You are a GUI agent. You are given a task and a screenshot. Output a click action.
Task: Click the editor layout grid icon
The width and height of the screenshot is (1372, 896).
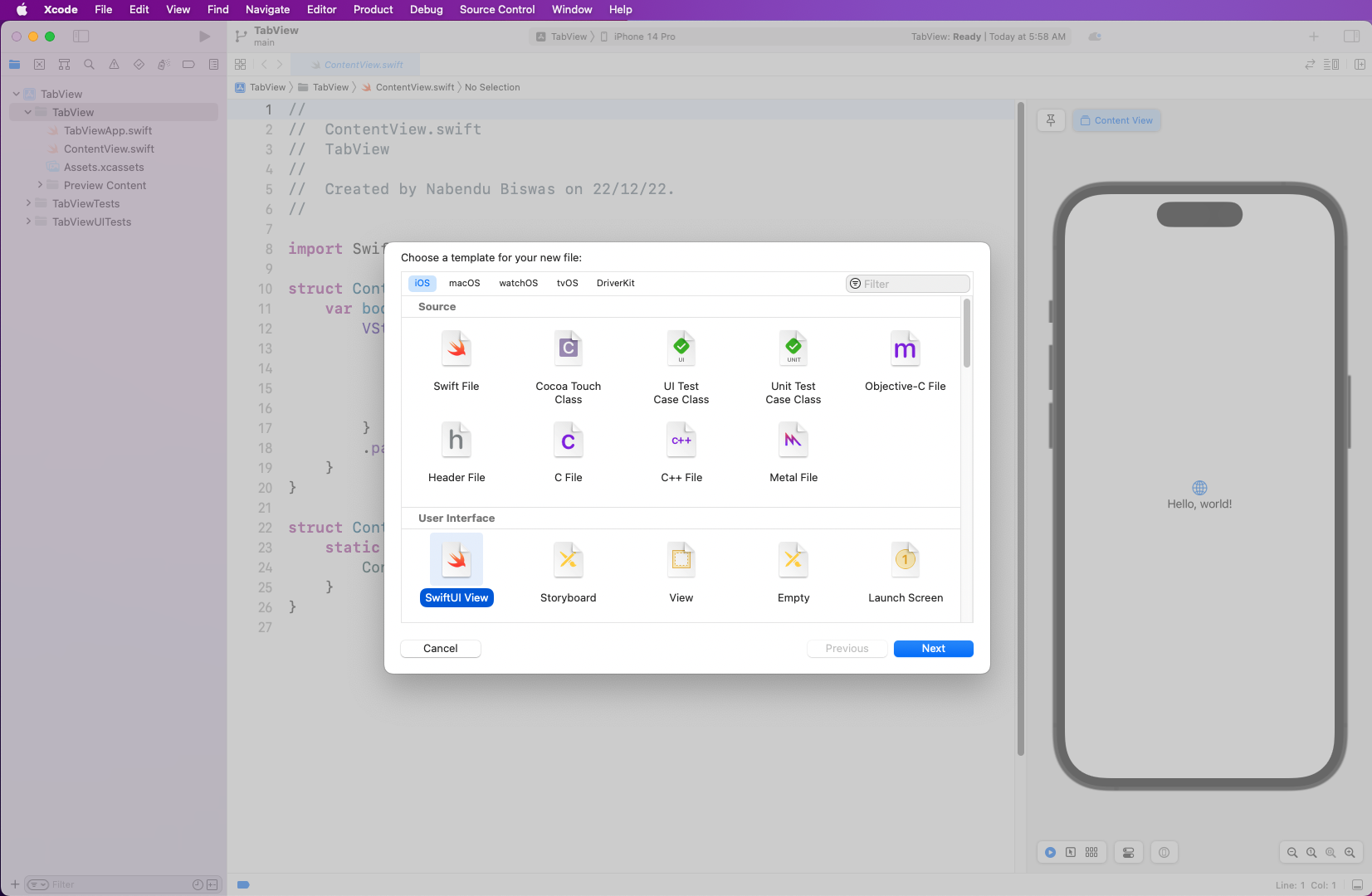[x=240, y=65]
